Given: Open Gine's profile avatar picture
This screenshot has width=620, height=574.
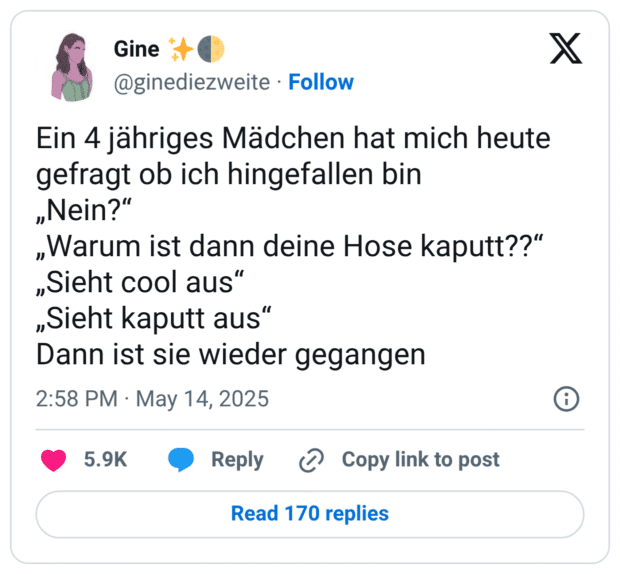Looking at the screenshot, I should click(x=73, y=64).
